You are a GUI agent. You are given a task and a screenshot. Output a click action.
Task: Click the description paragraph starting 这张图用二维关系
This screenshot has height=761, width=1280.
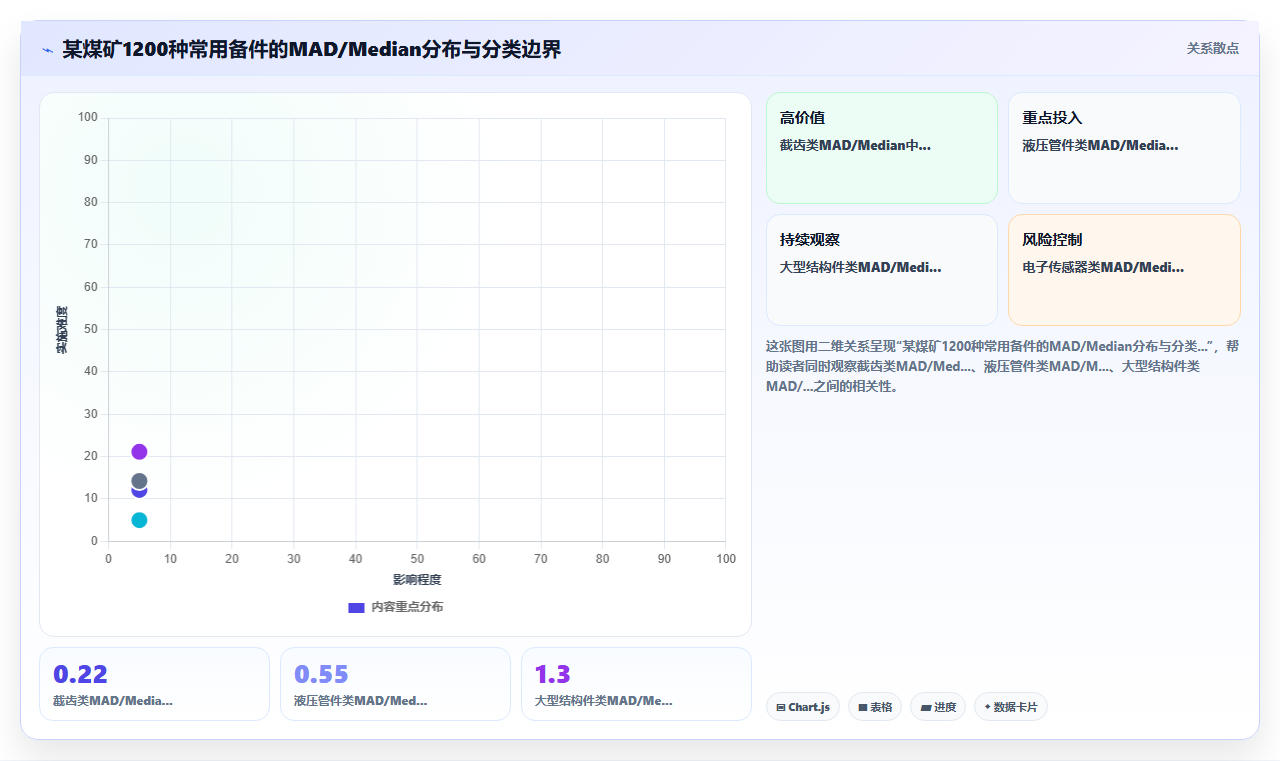tap(1003, 366)
